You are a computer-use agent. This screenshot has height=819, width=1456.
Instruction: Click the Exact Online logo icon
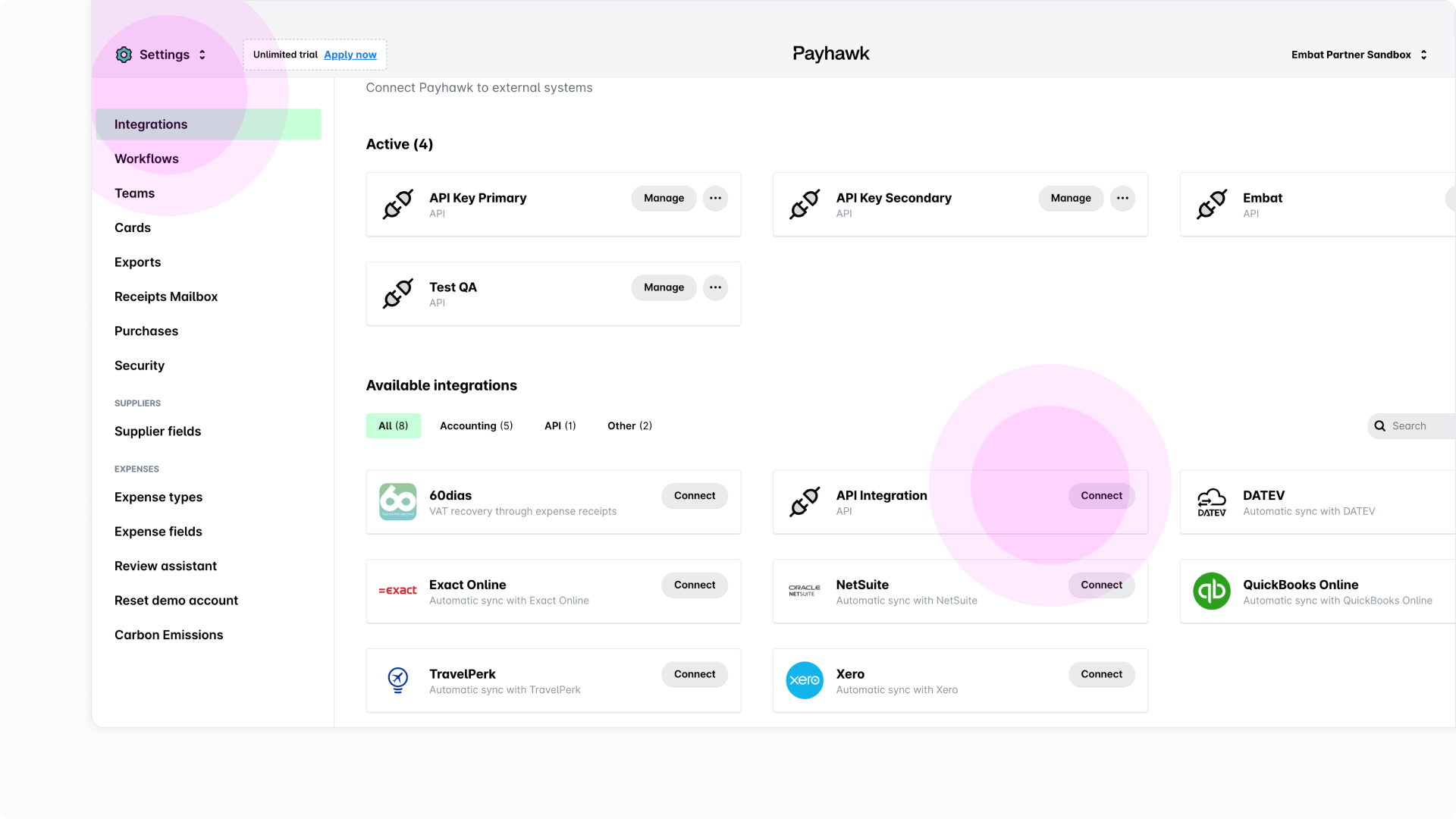tap(397, 591)
